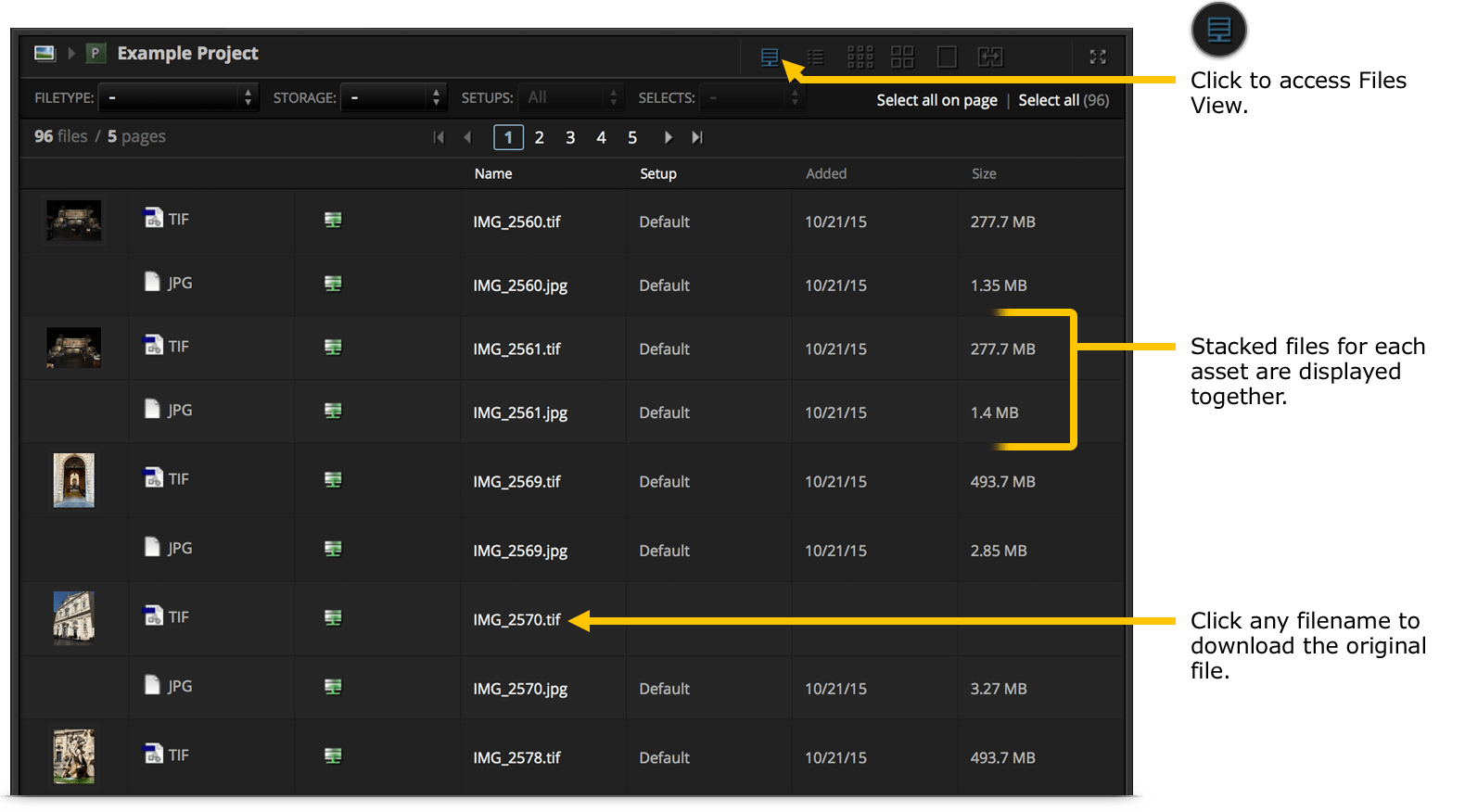Click storage icon in IMG_2570.jpg row
This screenshot has height=812, width=1465.
point(333,687)
